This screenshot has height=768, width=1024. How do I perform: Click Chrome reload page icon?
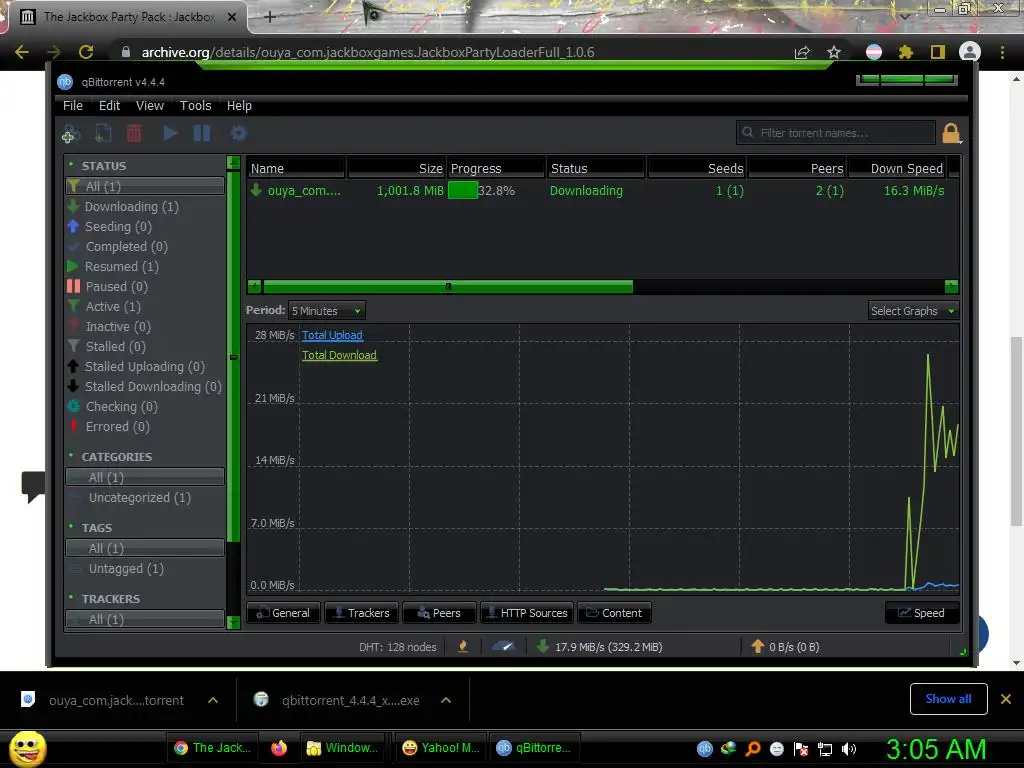(86, 52)
